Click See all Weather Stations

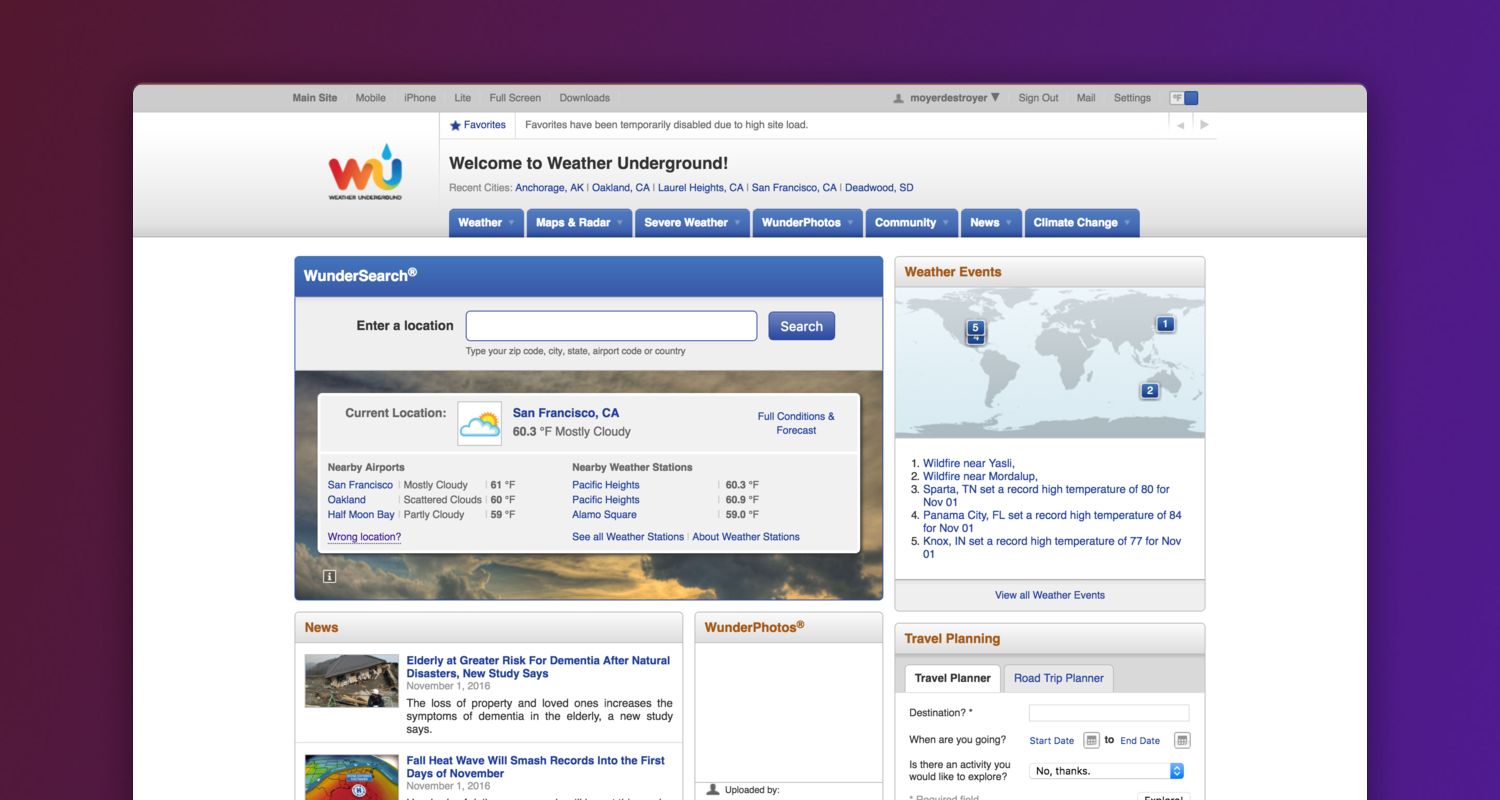(x=628, y=537)
